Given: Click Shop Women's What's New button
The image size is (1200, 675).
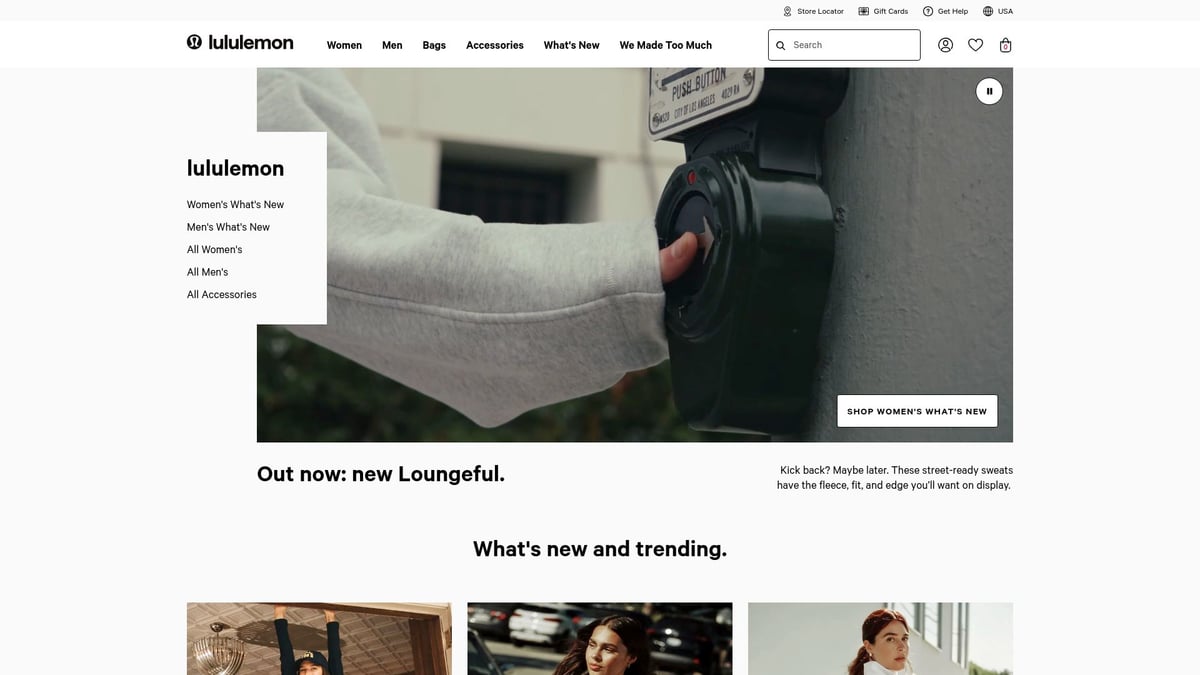Looking at the screenshot, I should [917, 411].
